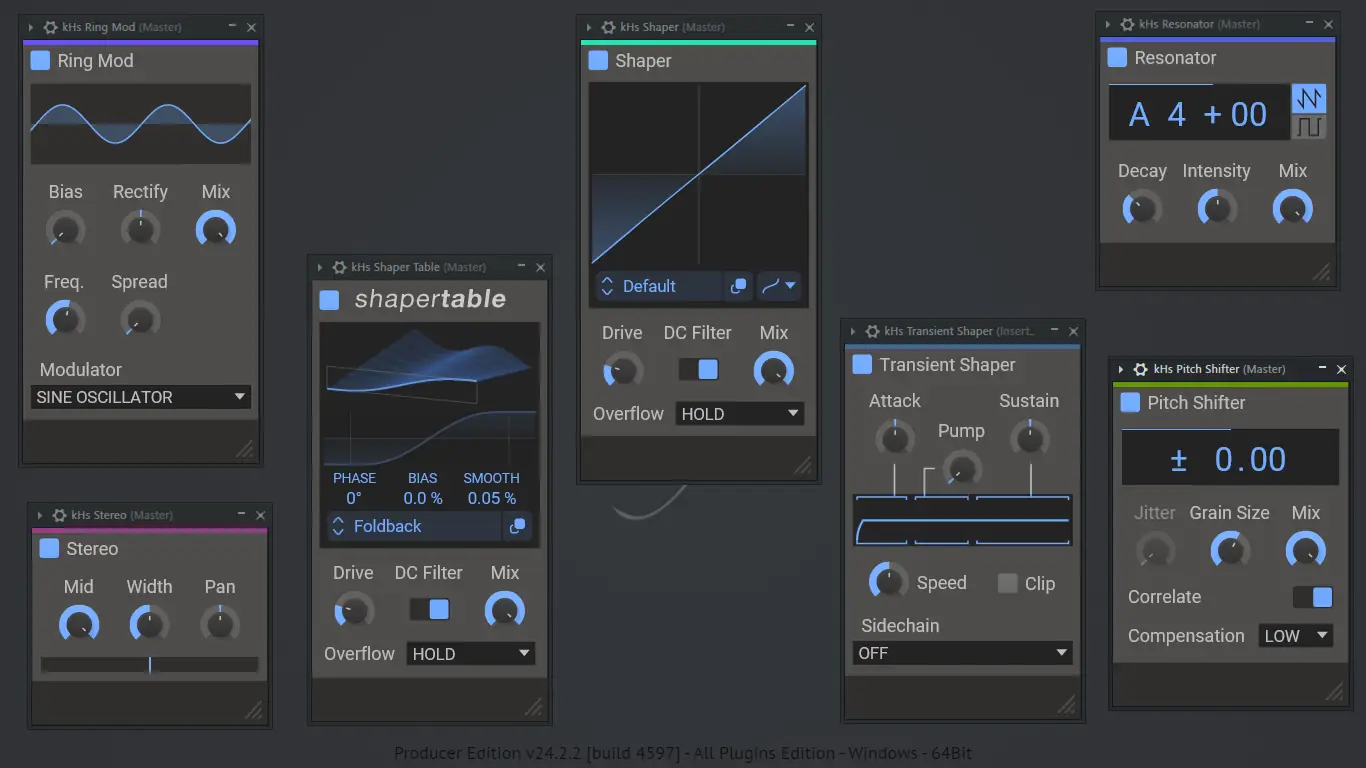
Task: Click the copy icon next to Foldback
Action: [x=517, y=526]
